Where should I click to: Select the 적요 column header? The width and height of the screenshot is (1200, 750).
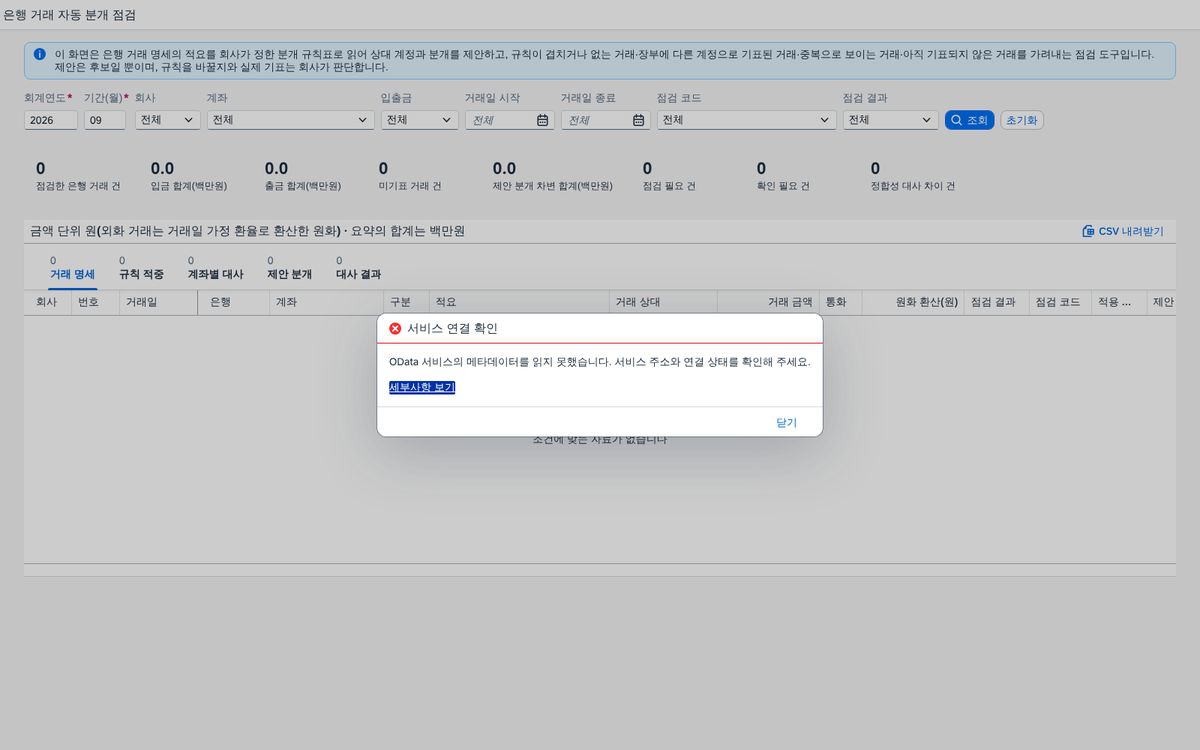519,302
